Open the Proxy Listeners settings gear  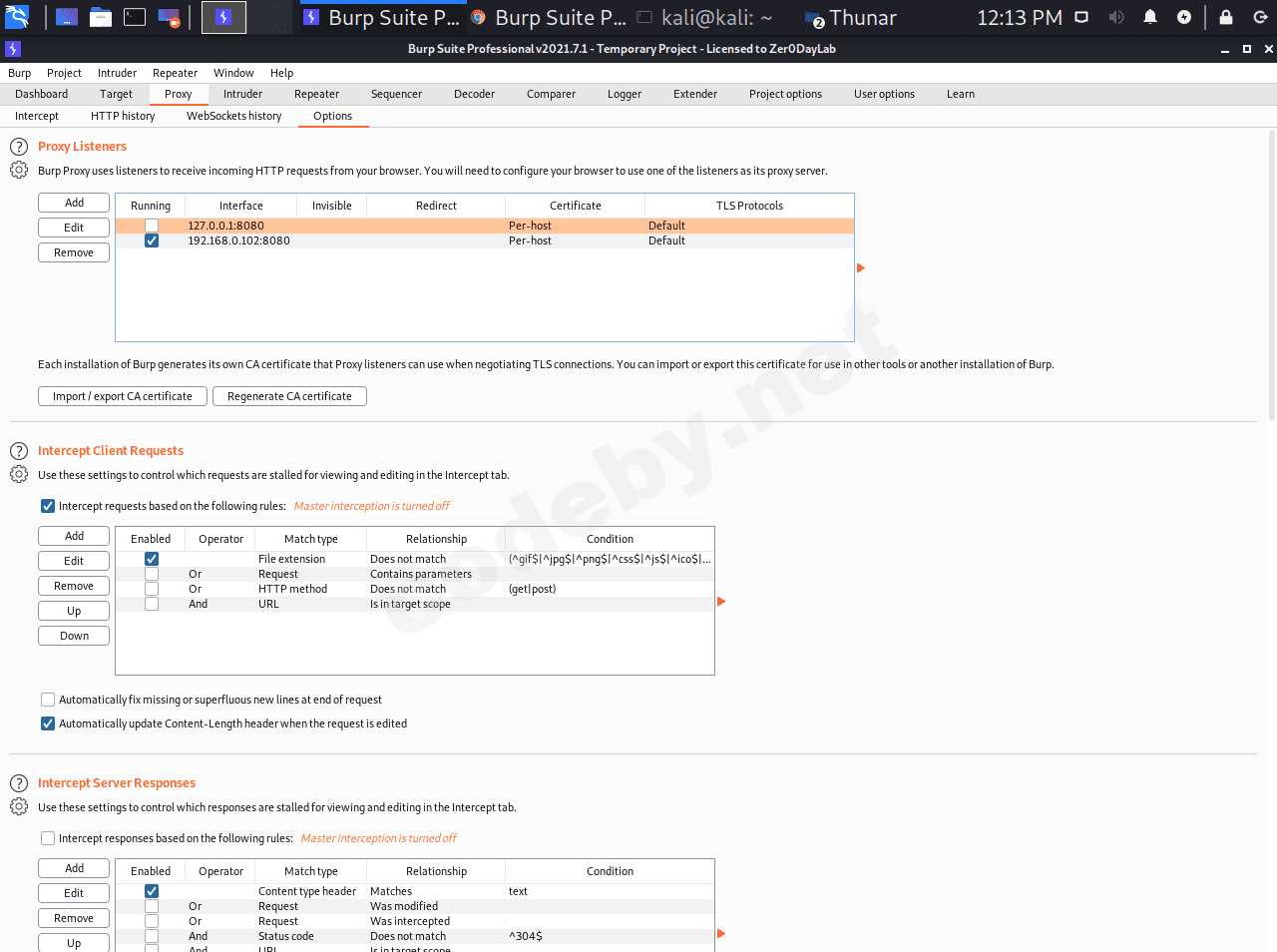point(19,171)
